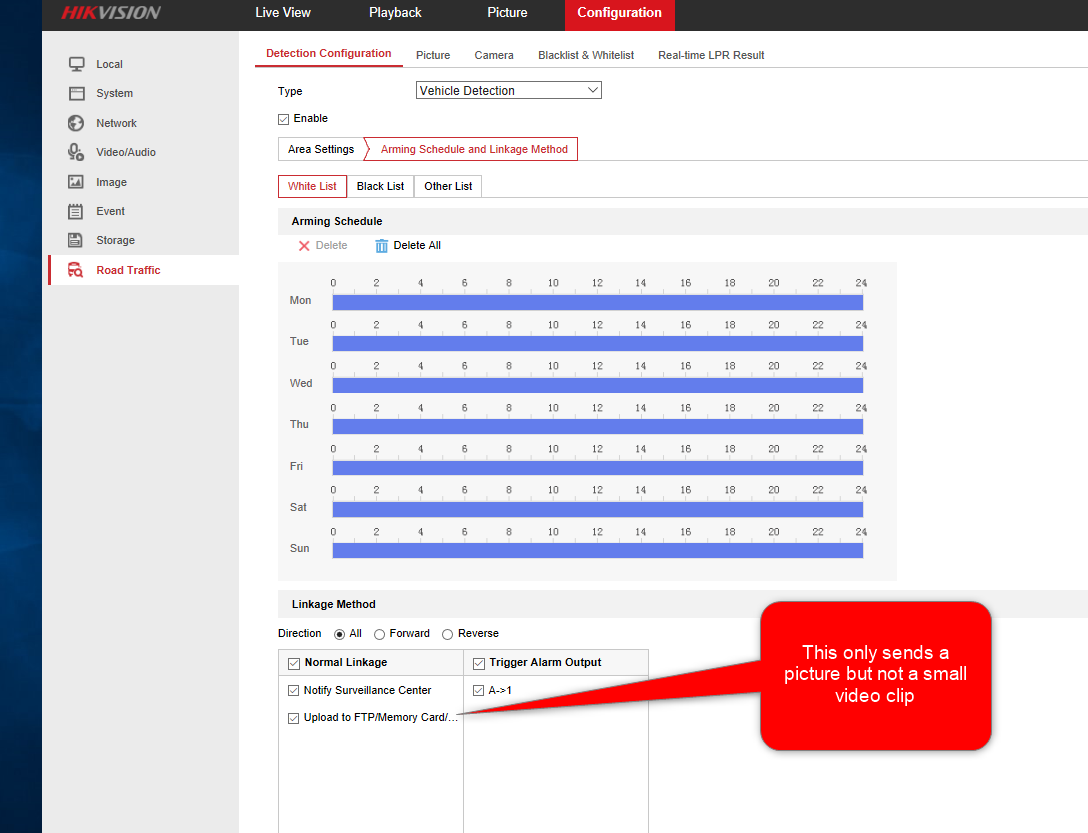Viewport: 1088px width, 833px height.
Task: Click the Network globe icon
Action: pyautogui.click(x=76, y=123)
